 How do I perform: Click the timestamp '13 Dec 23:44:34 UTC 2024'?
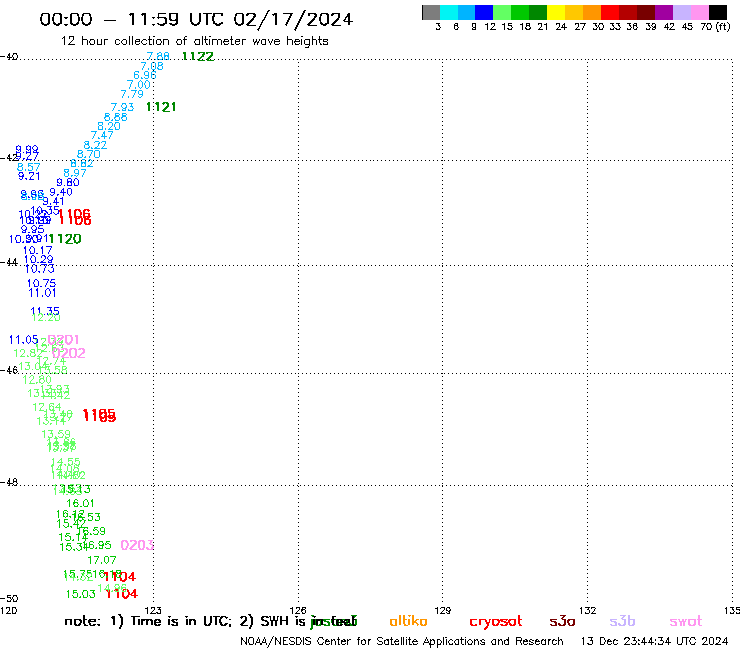click(655, 642)
